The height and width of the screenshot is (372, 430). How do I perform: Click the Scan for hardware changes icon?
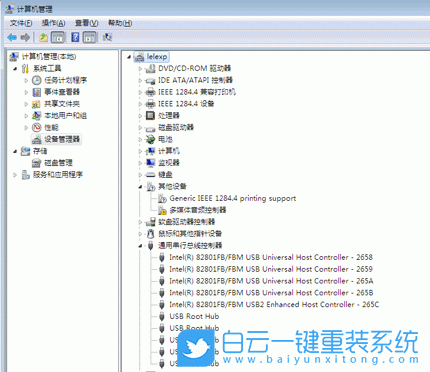point(107,37)
